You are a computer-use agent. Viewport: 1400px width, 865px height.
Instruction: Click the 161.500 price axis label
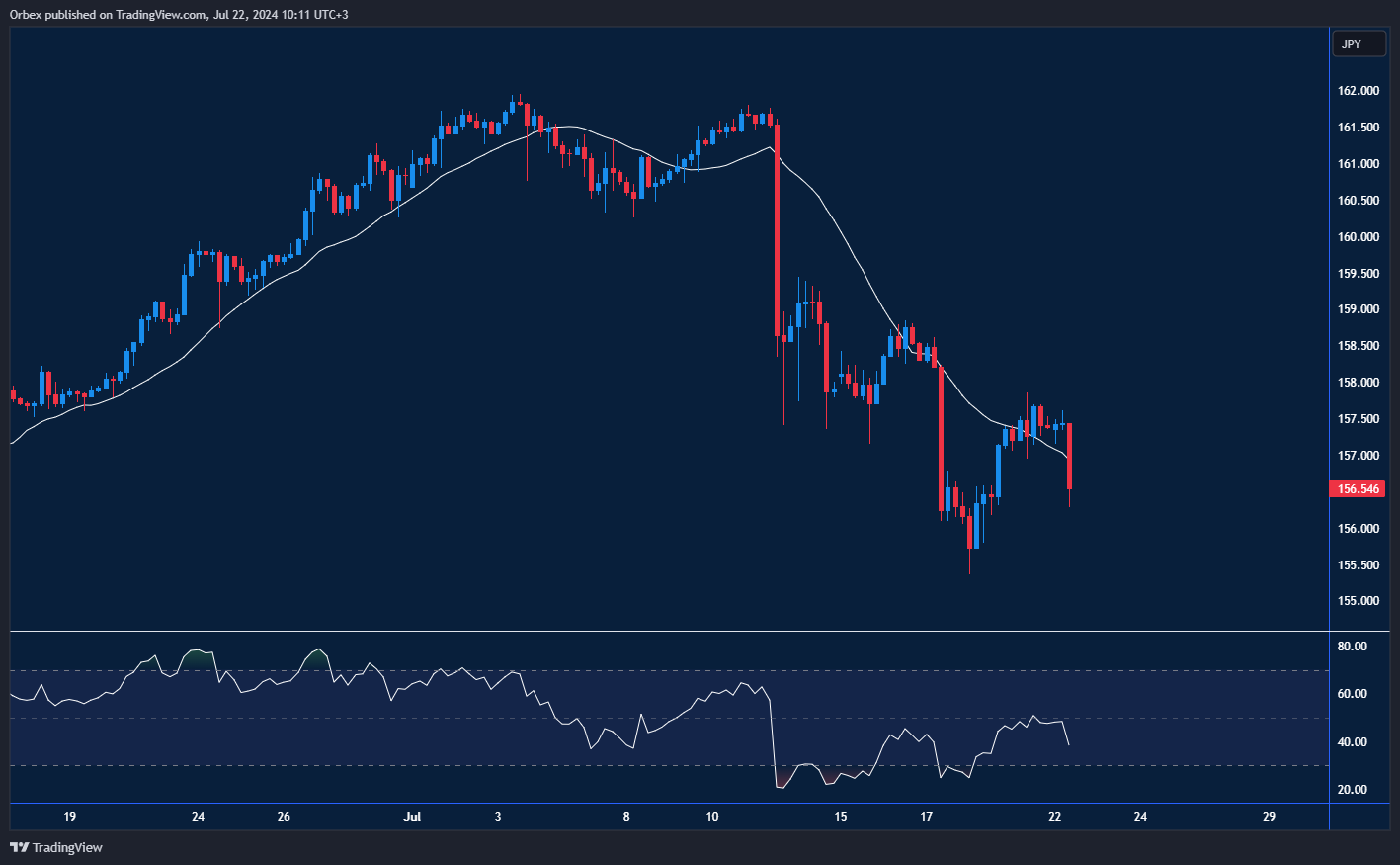pos(1359,128)
